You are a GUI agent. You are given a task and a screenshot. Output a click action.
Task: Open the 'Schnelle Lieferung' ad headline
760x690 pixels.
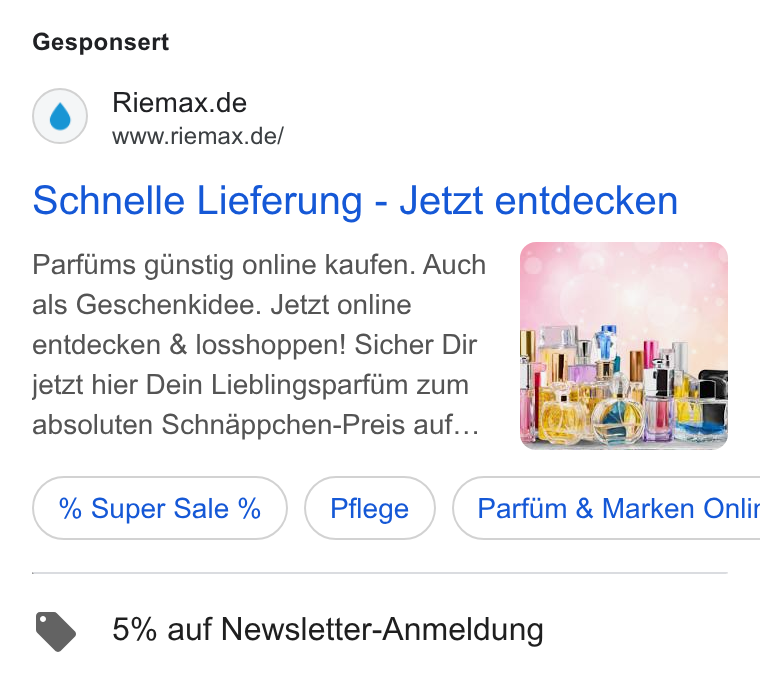(355, 201)
